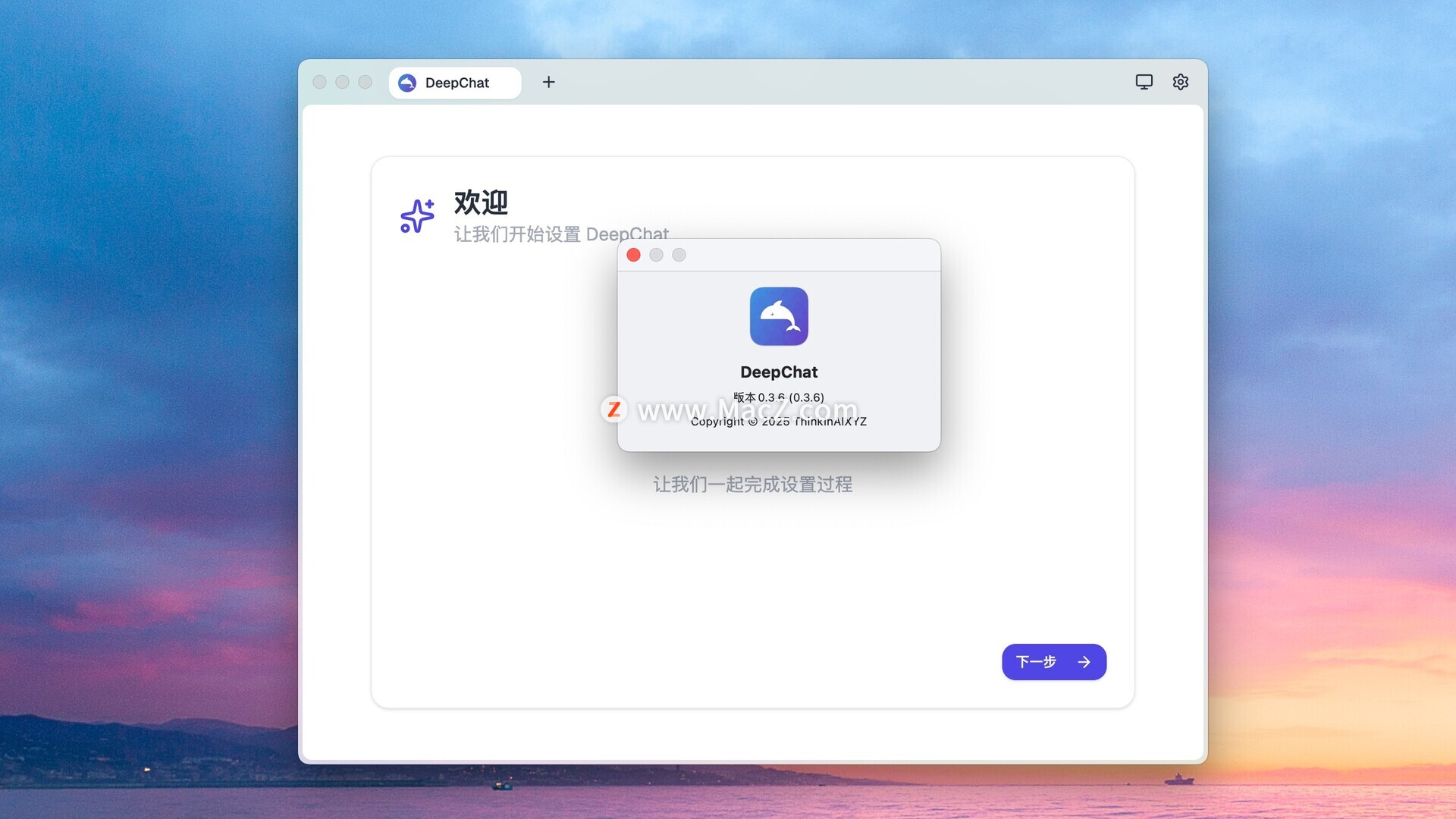Click the About dialog's greyed zoom button

pos(679,255)
